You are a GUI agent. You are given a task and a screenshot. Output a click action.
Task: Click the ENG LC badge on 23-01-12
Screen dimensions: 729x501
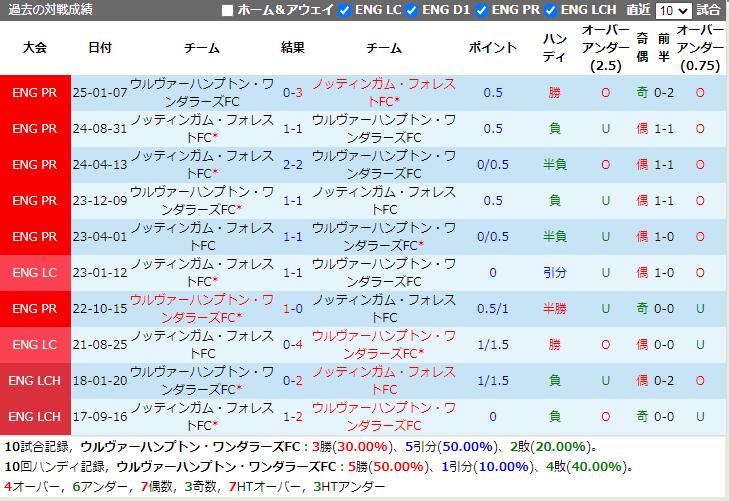tap(35, 273)
